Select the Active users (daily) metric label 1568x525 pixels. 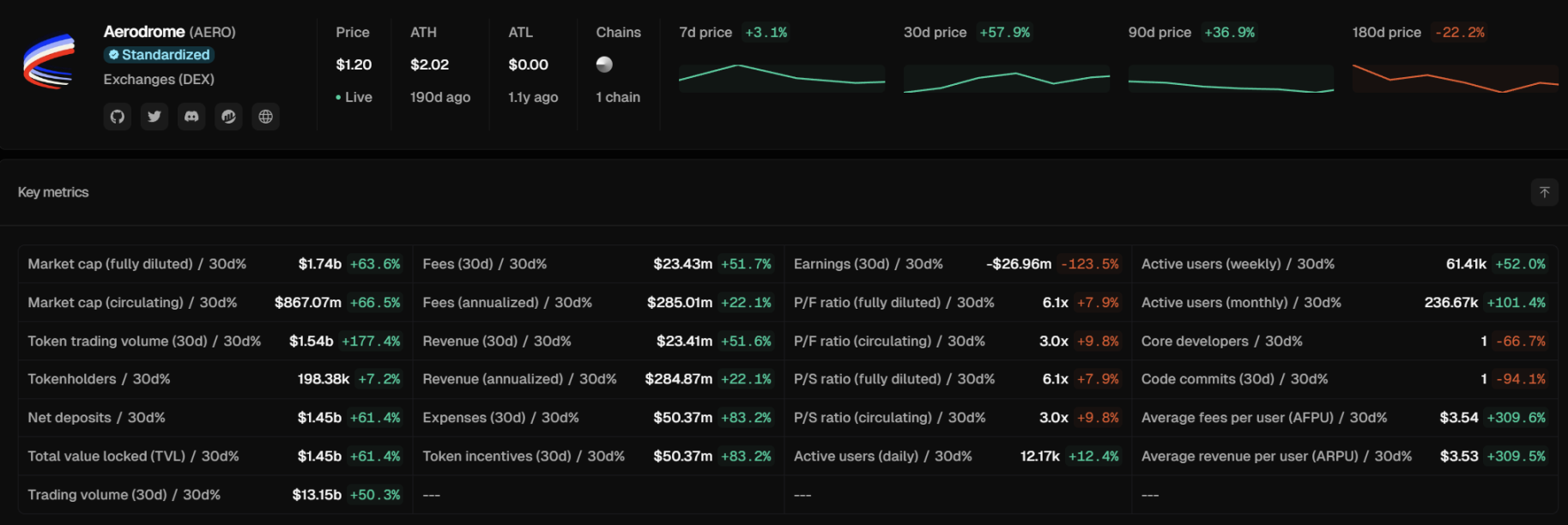883,456
